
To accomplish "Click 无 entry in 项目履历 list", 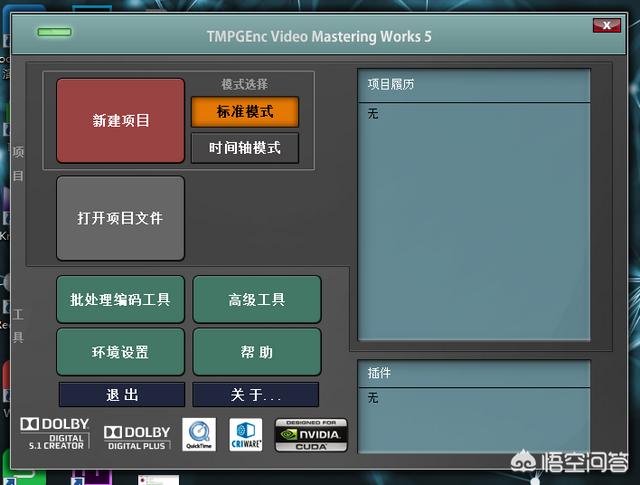I will pos(373,113).
